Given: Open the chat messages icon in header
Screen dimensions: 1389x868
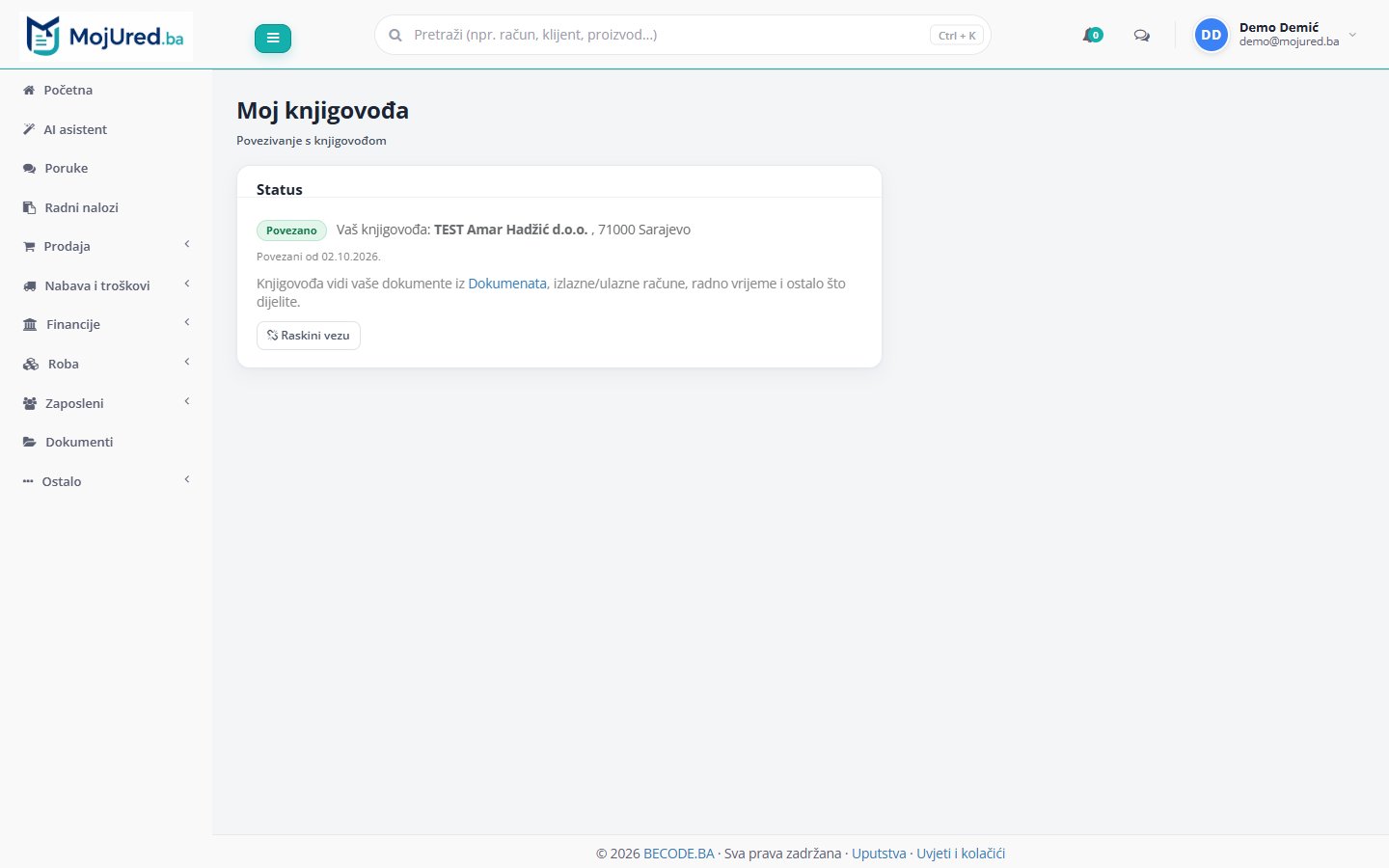Looking at the screenshot, I should click(x=1142, y=36).
